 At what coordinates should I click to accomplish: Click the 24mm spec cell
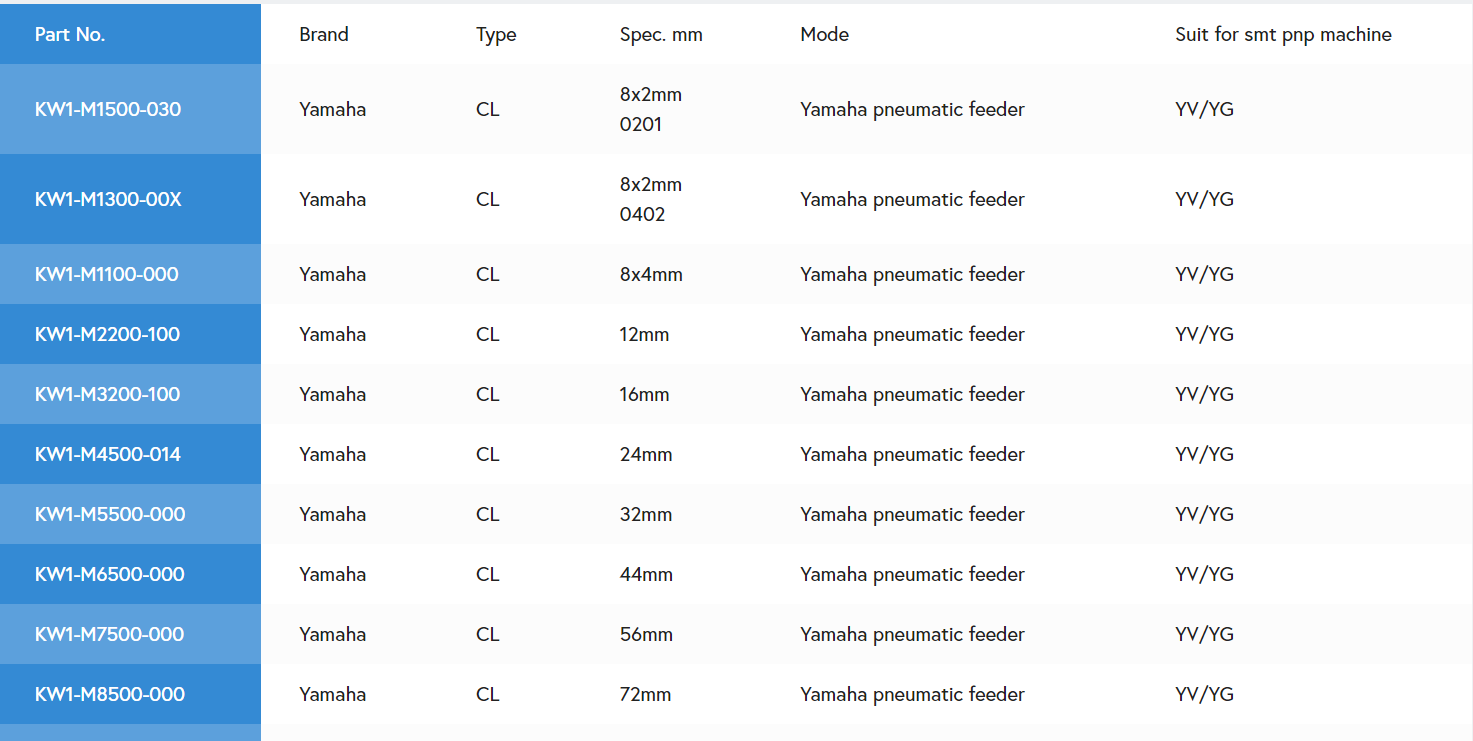646,454
